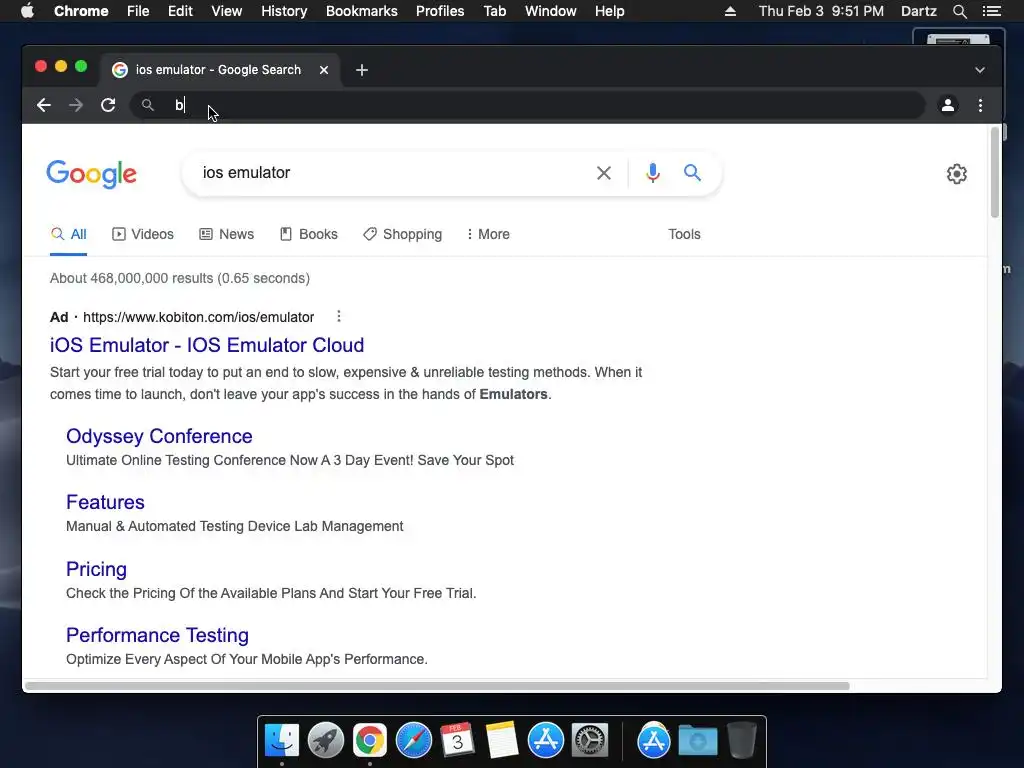
Task: Click the date and time in menu bar
Action: [x=821, y=11]
